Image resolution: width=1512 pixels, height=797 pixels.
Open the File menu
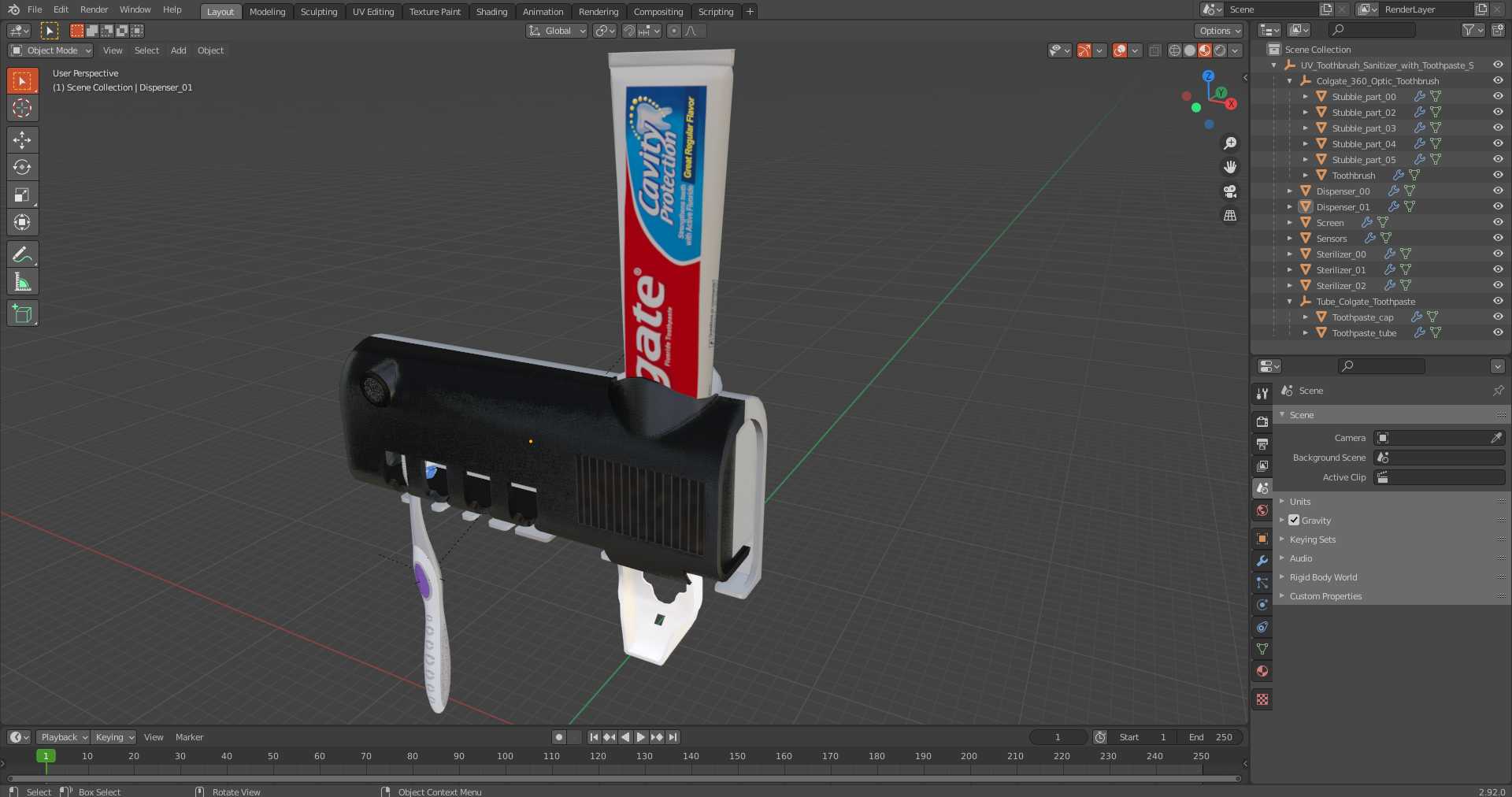[x=35, y=9]
